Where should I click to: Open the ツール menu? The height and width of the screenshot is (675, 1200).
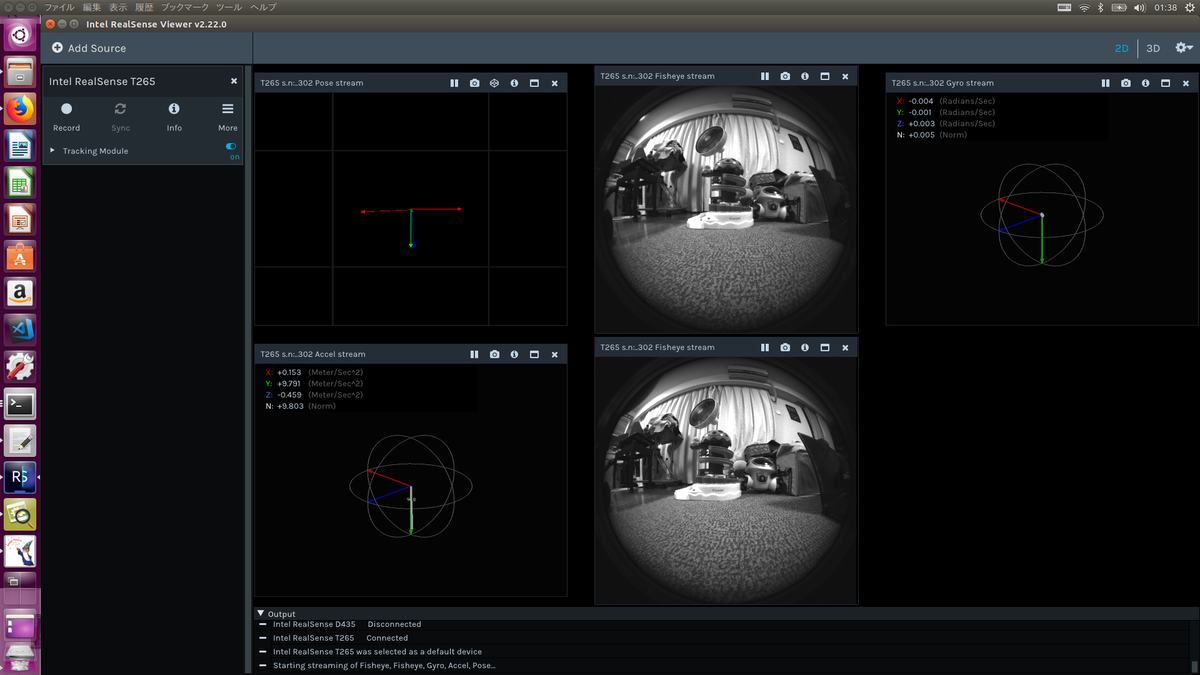point(229,7)
